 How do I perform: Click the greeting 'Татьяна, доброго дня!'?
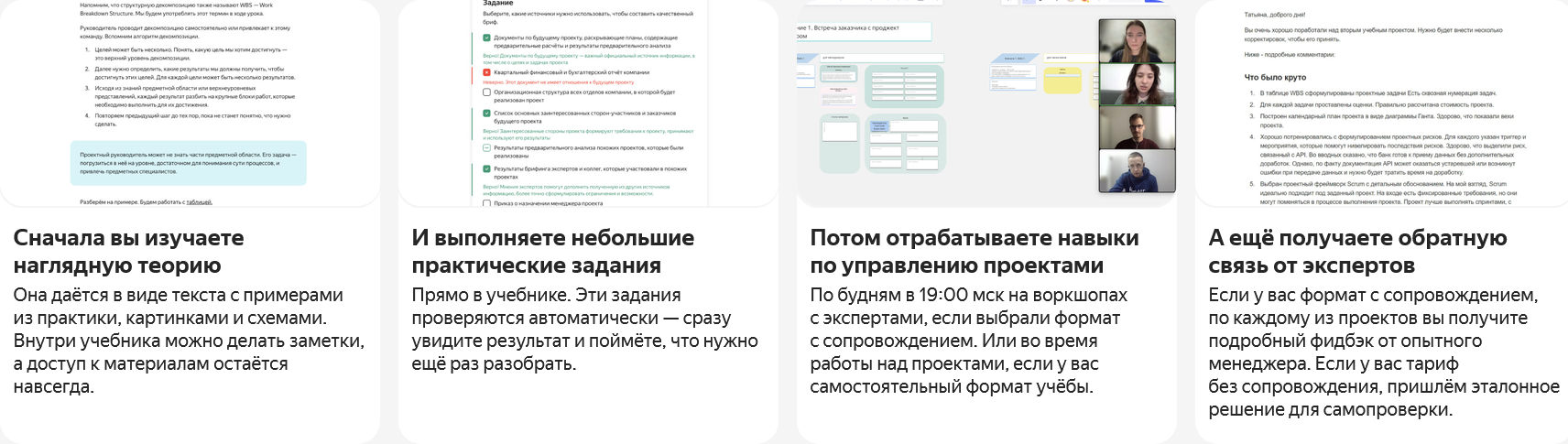point(1274,15)
